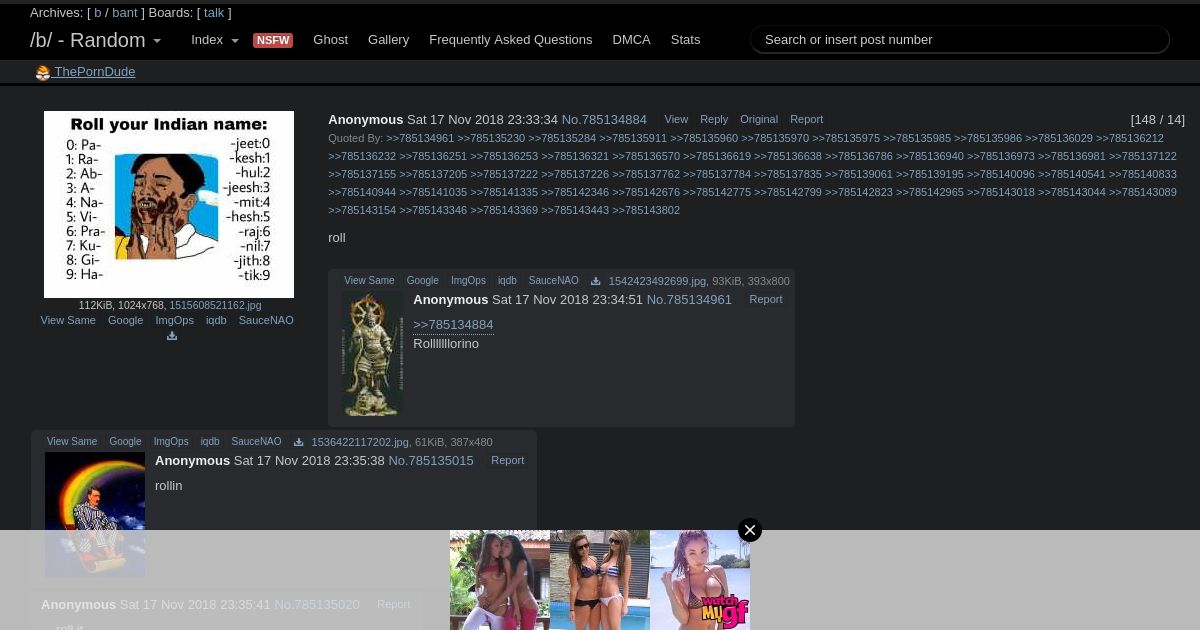This screenshot has width=1200, height=630.
Task: Visit ThePornDude link
Action: point(94,72)
